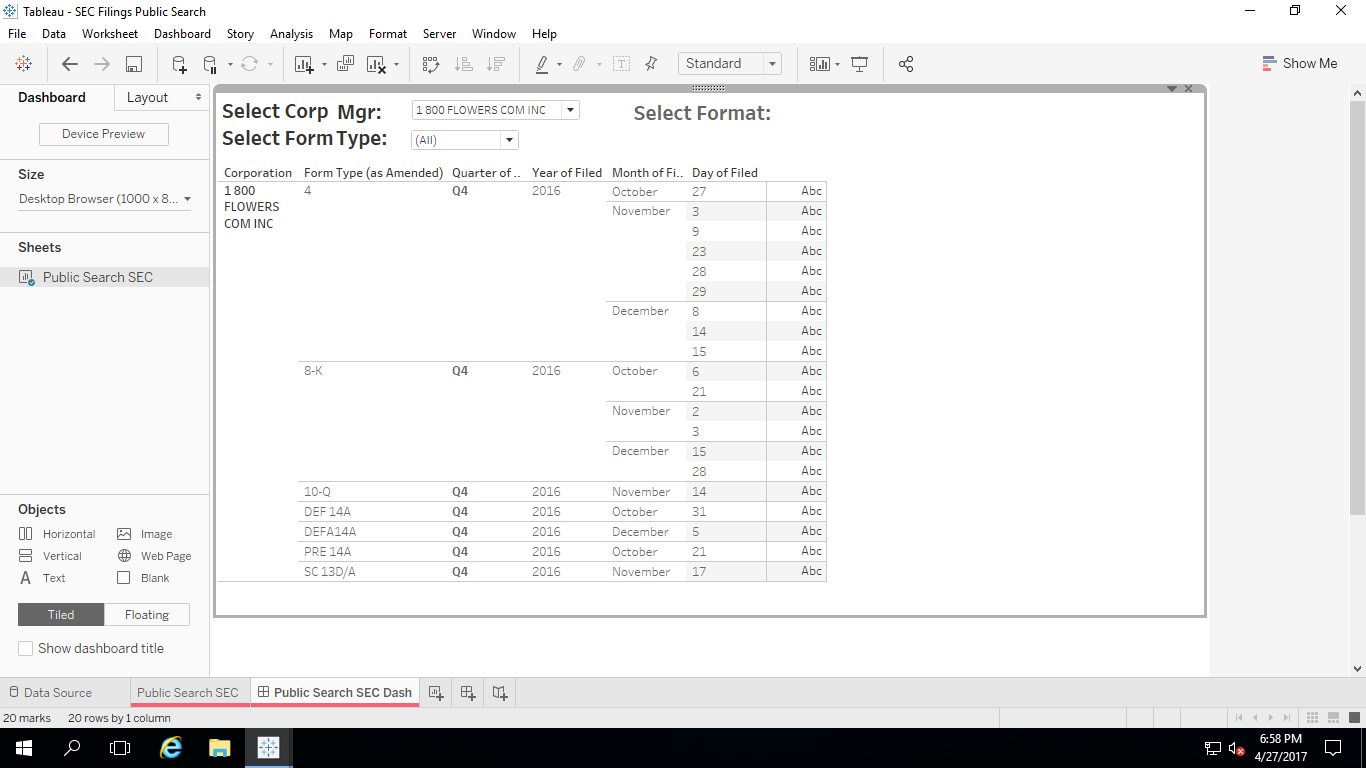Click the Undo back arrow
Viewport: 1366px width, 768px height.
(x=70, y=64)
